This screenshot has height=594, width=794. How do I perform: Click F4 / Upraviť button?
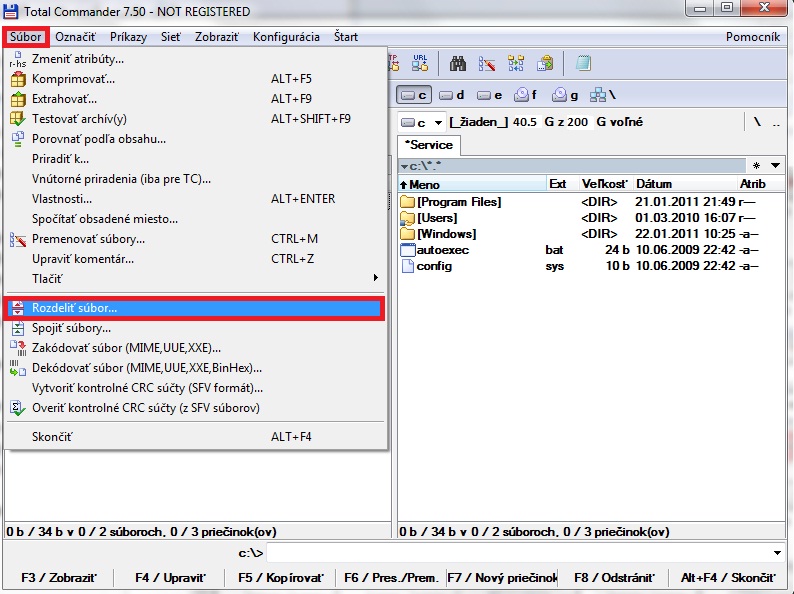point(170,578)
